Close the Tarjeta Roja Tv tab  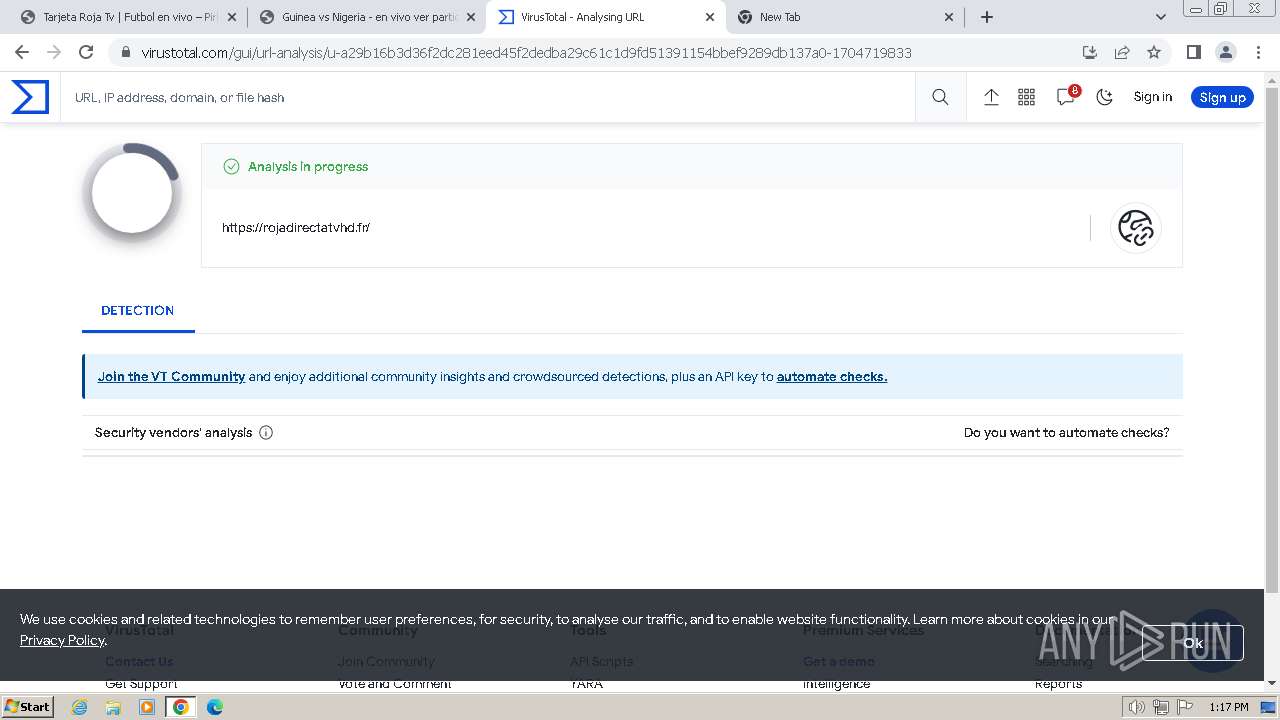232,17
